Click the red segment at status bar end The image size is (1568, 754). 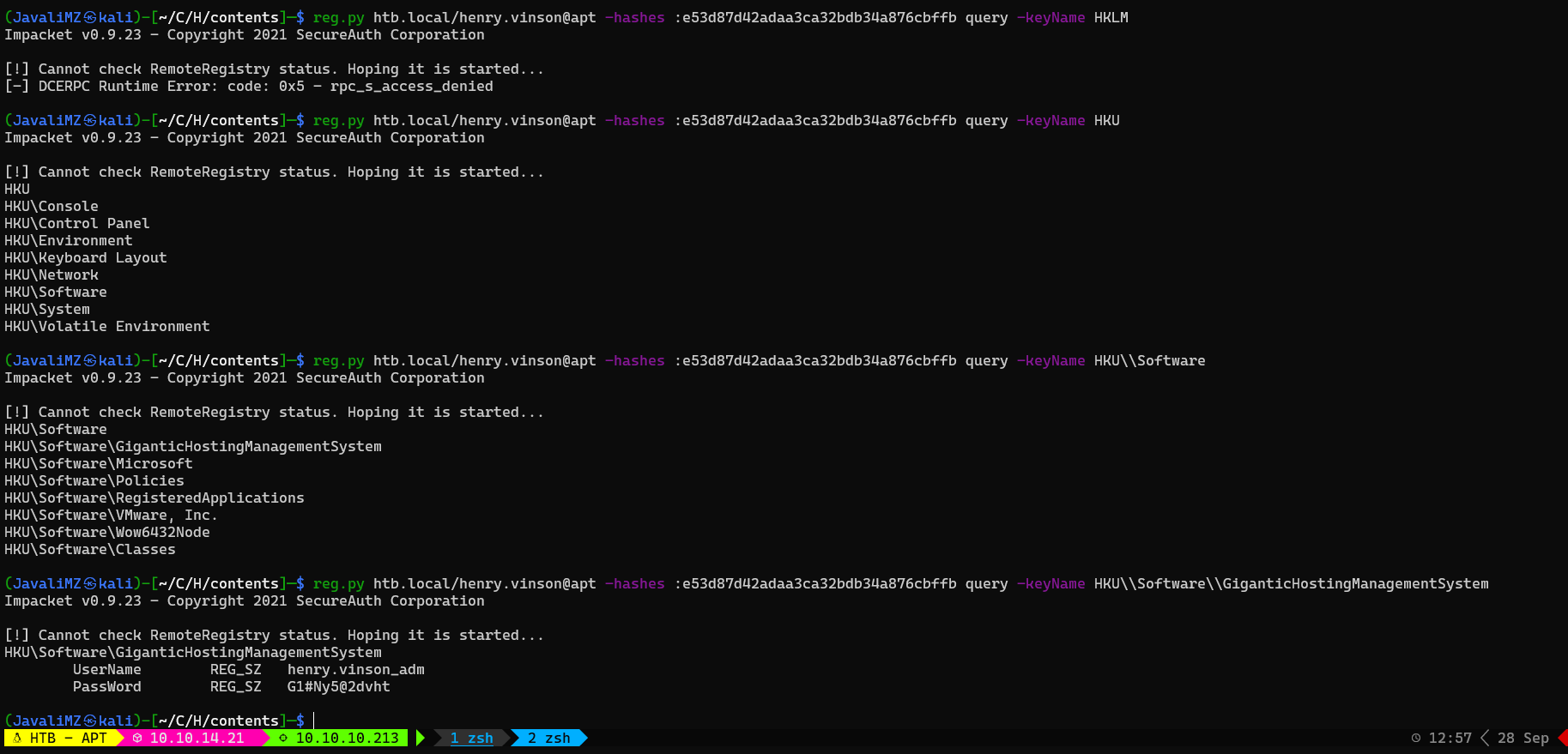tap(1563, 738)
